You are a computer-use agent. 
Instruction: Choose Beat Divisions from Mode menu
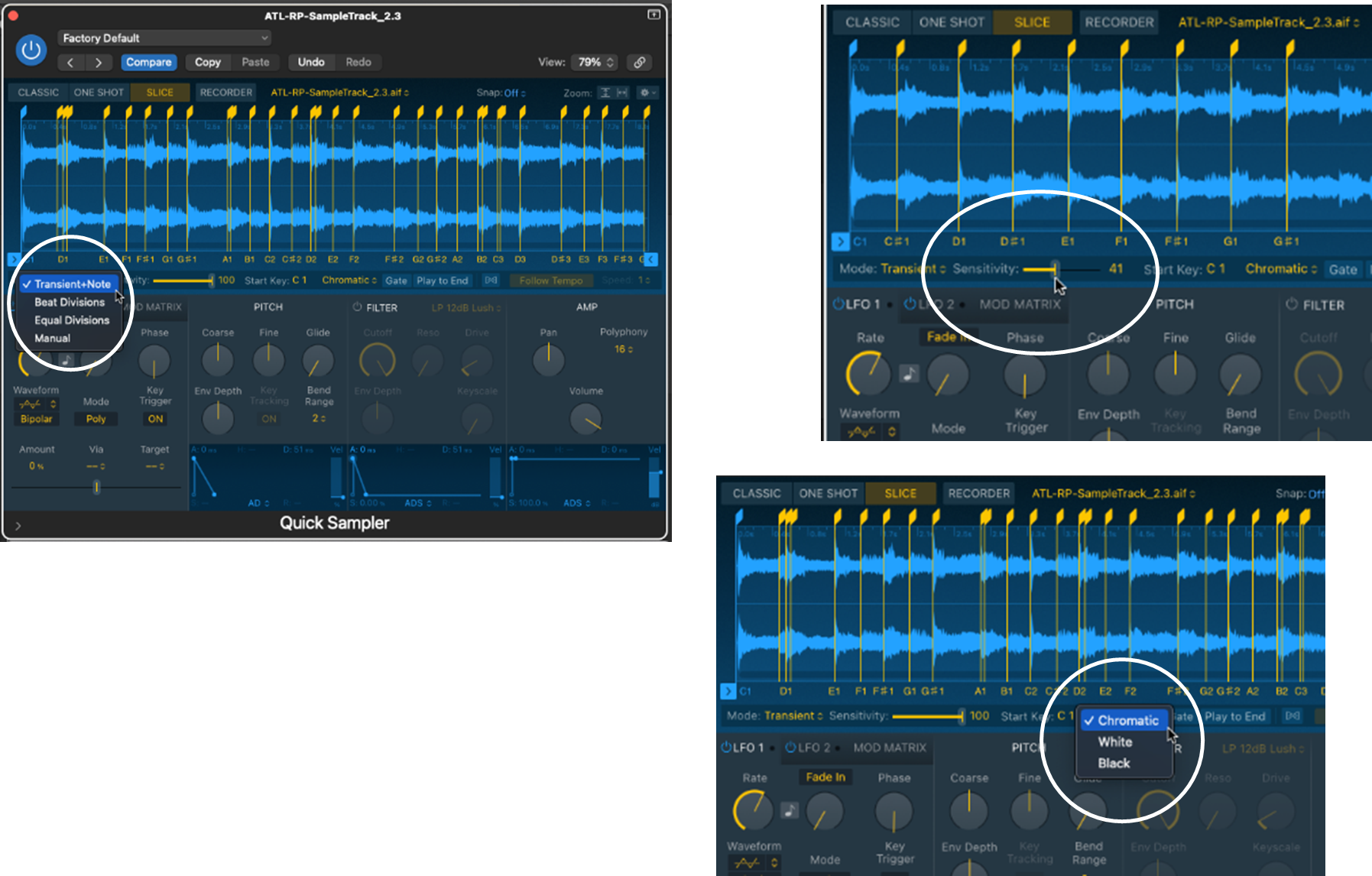coord(70,302)
